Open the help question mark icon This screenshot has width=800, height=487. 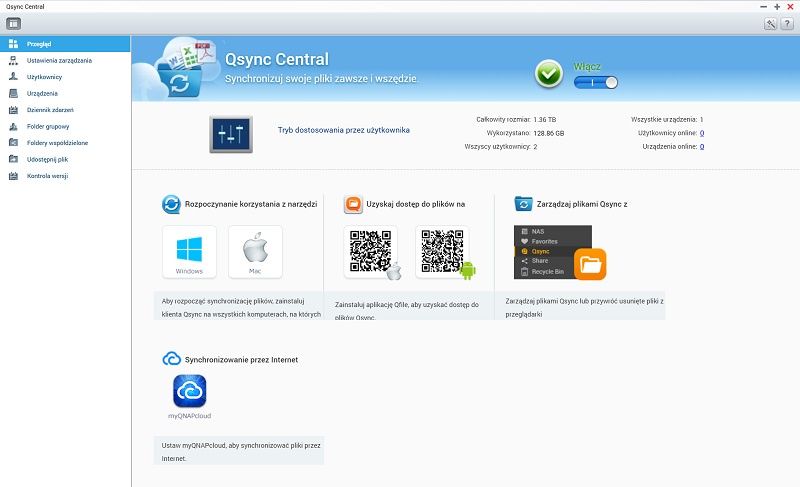[787, 23]
